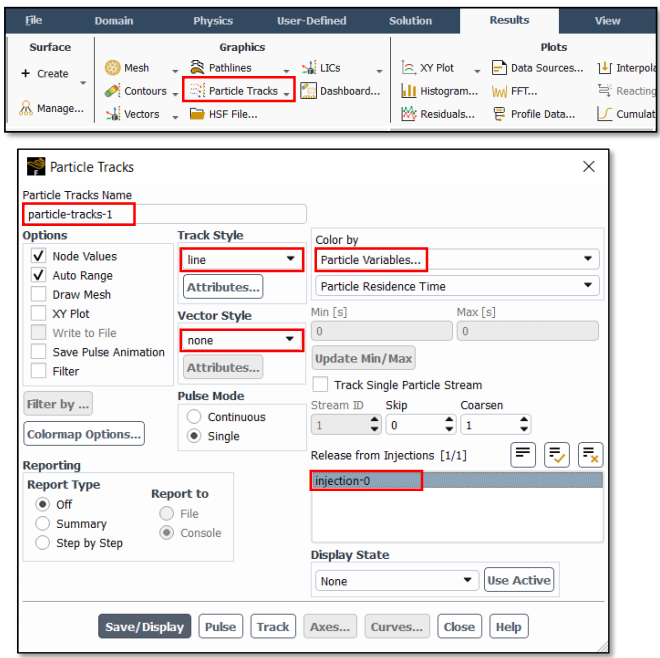Image resolution: width=660 pixels, height=658 pixels.
Task: Click the Particle Tracks Name field
Action: click(165, 214)
